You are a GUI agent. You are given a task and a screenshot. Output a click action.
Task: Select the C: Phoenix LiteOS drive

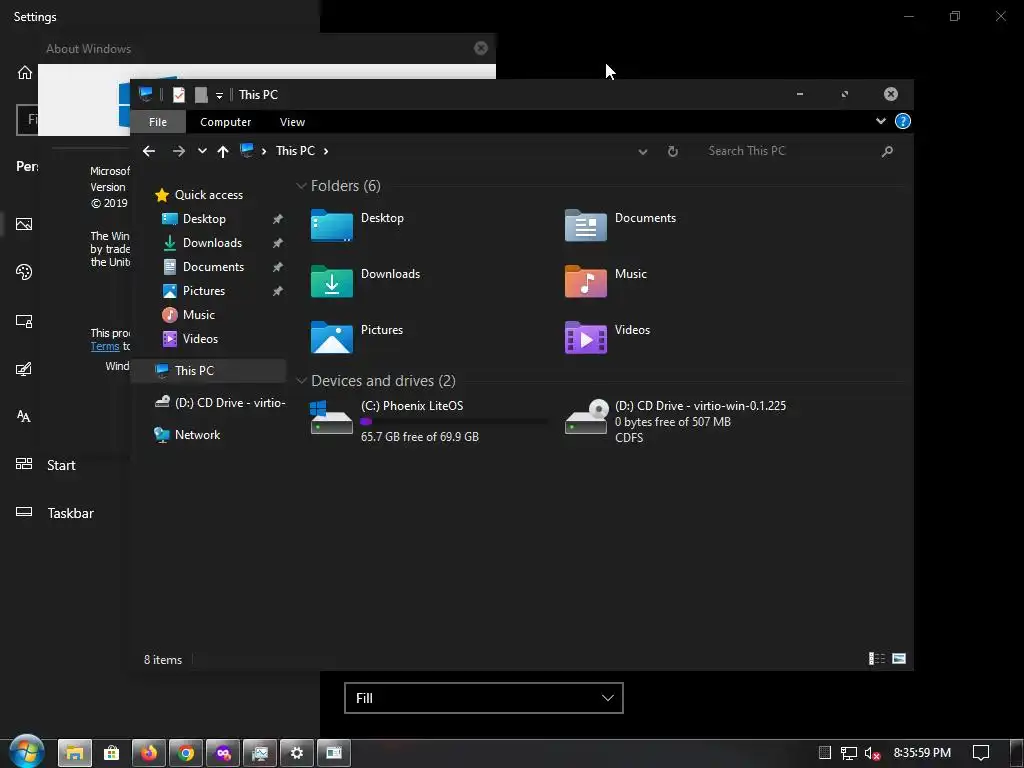point(428,421)
